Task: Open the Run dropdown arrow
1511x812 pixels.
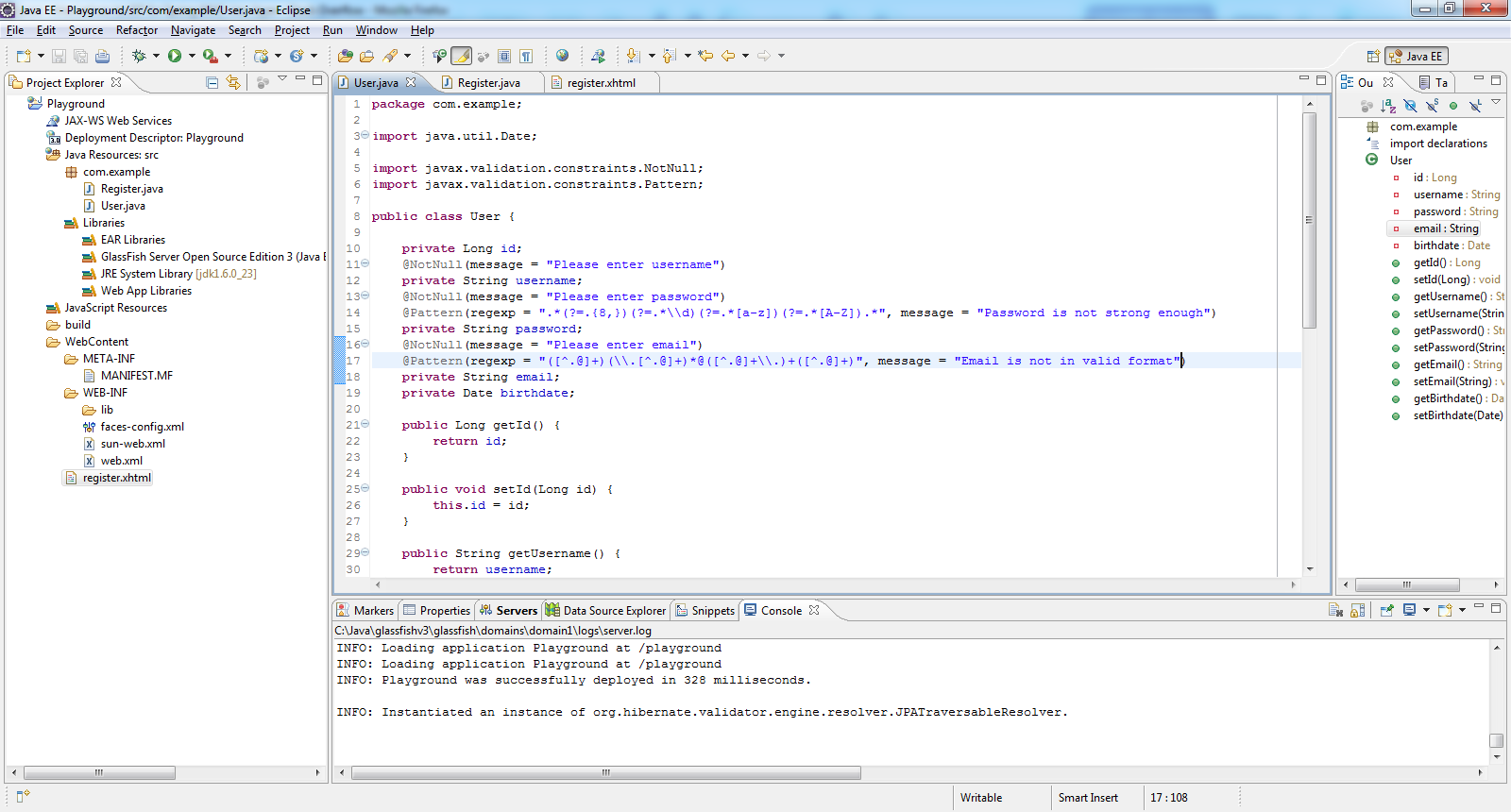Action: 192,56
